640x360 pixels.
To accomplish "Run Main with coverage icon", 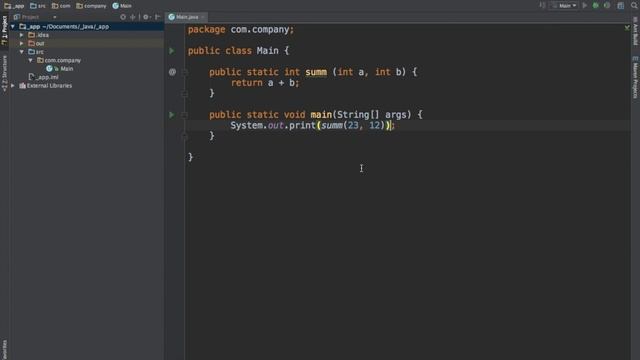I will click(x=607, y=6).
